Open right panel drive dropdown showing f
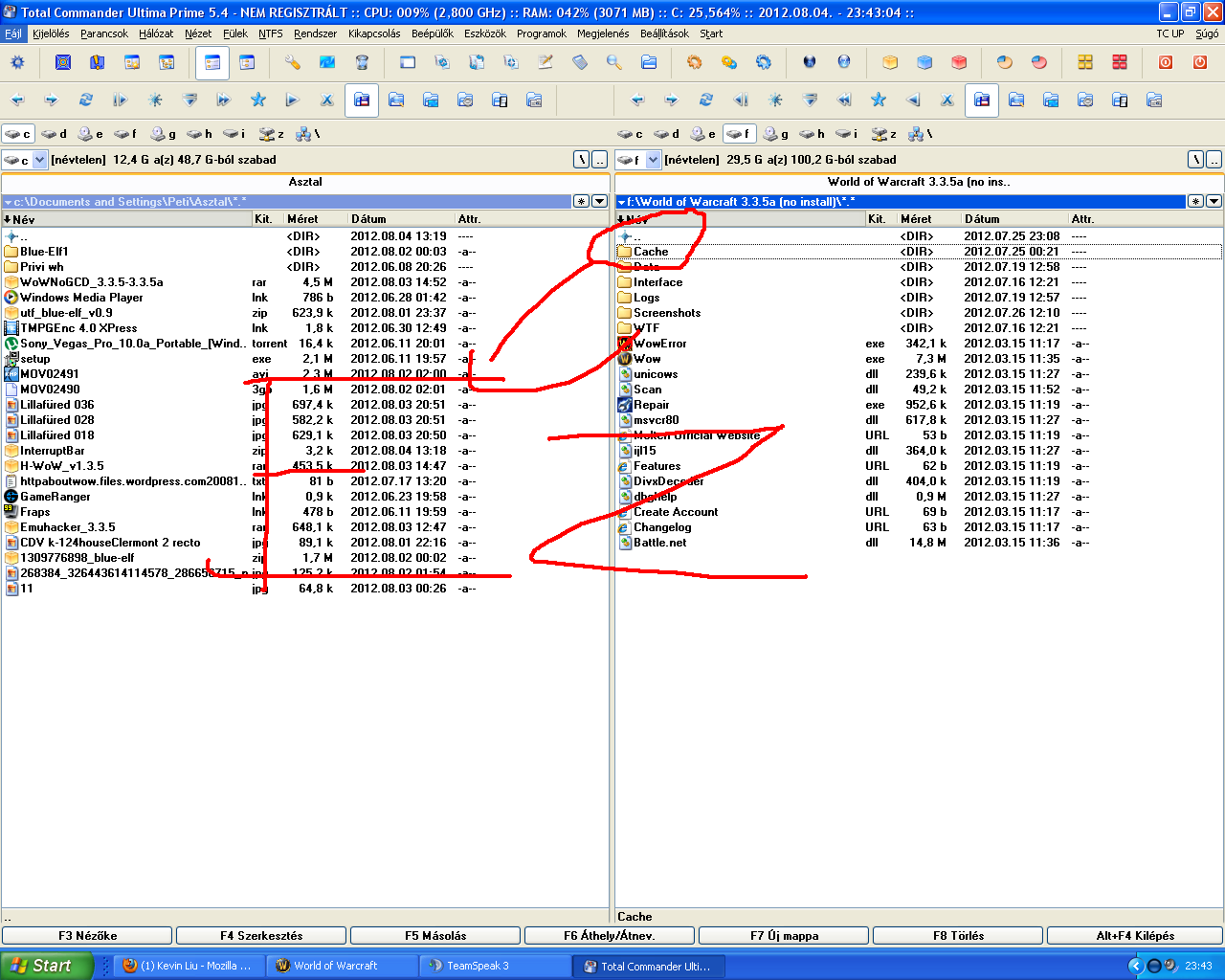 click(639, 160)
